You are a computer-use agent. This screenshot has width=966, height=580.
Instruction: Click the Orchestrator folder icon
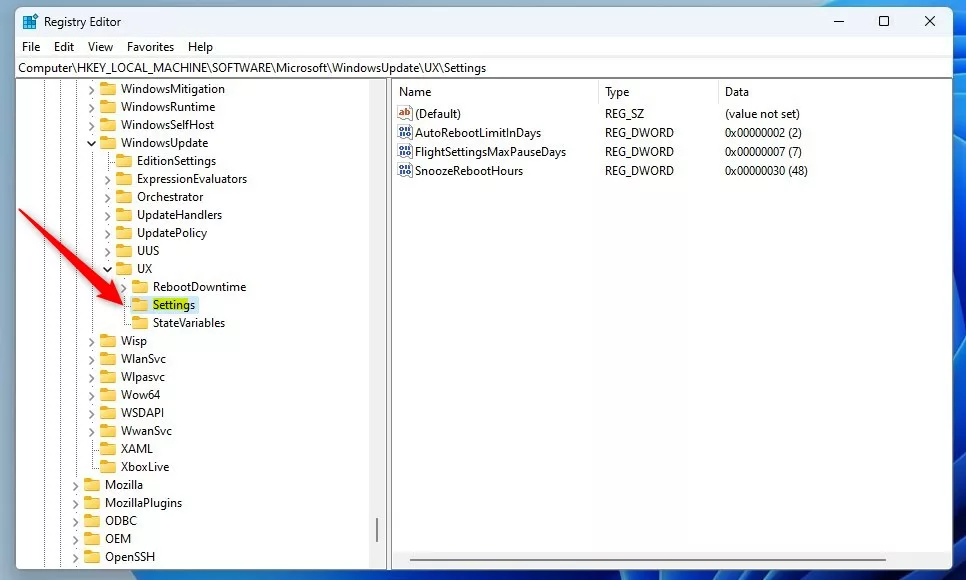(x=124, y=197)
